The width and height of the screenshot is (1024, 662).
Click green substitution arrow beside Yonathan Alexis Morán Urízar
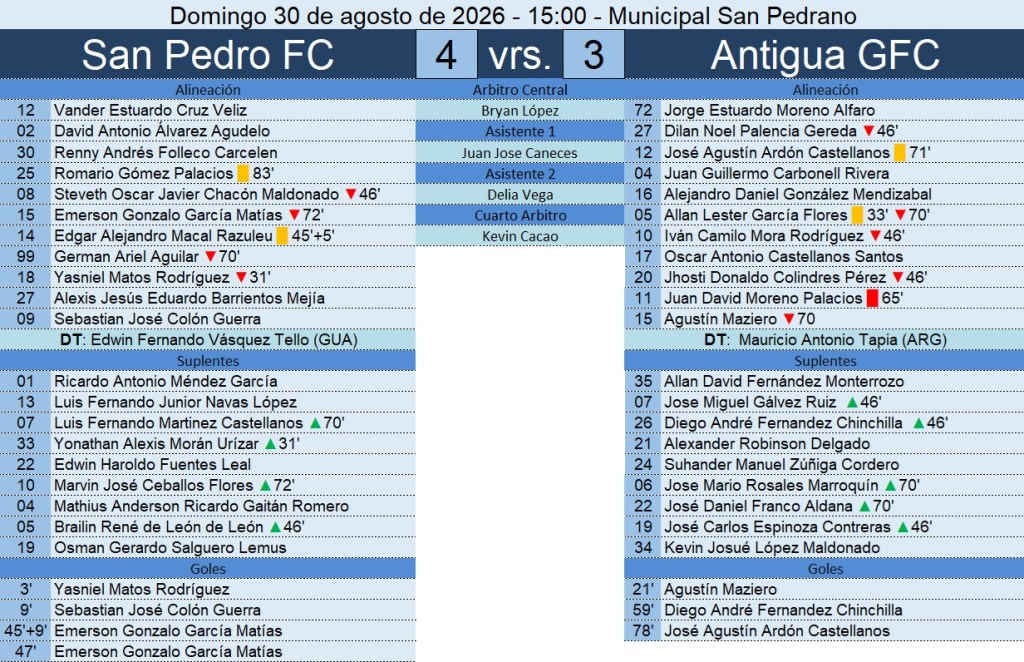(270, 444)
